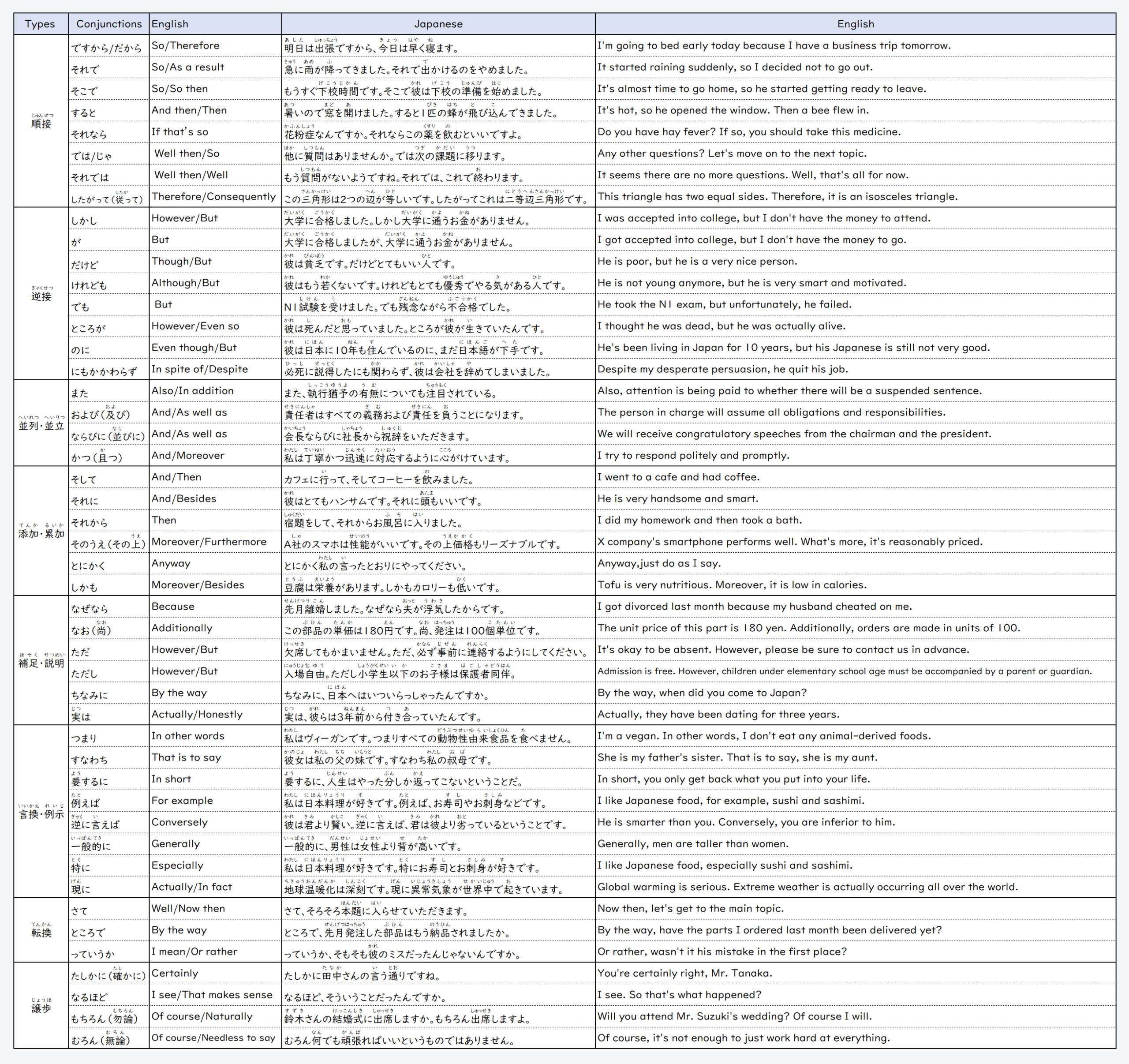This screenshot has width=1129, height=1064.
Task: Click the conjunction 'しかし'
Action: (x=109, y=218)
